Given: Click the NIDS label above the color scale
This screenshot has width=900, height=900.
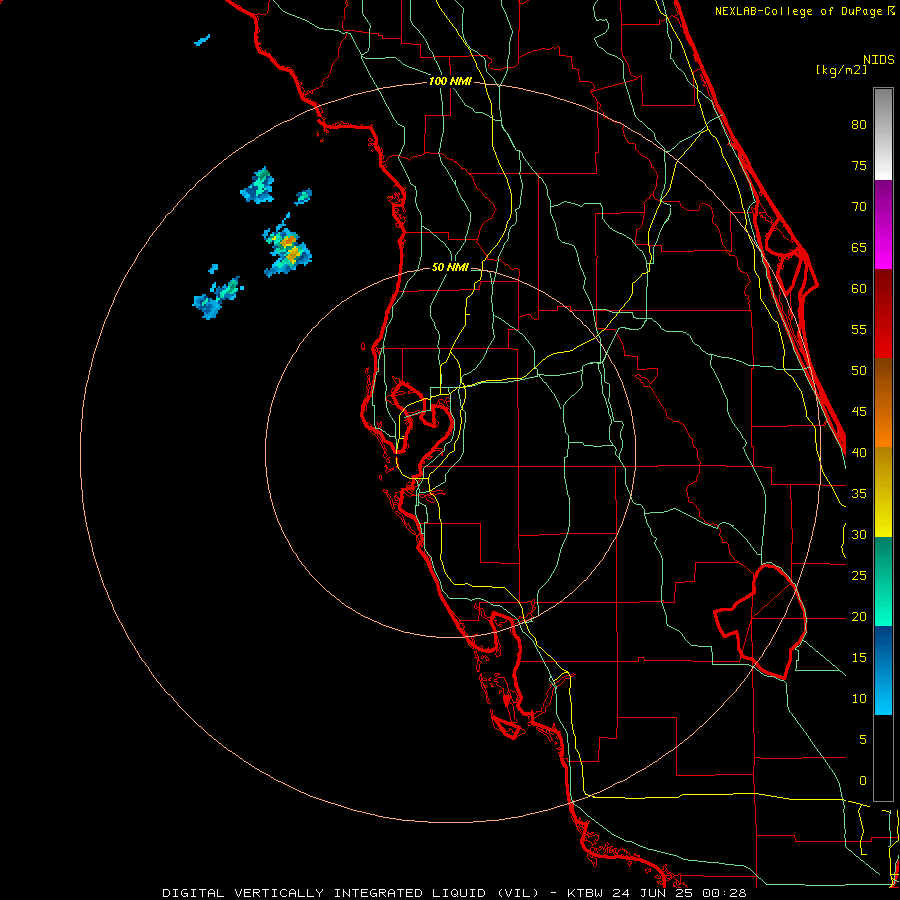Looking at the screenshot, I should (878, 60).
